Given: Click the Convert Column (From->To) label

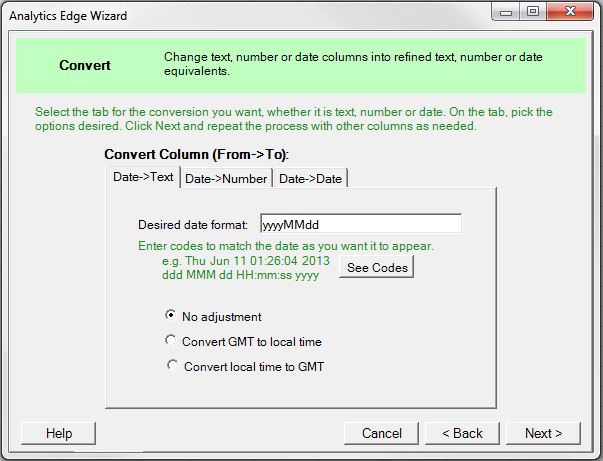Looking at the screenshot, I should pyautogui.click(x=196, y=155).
